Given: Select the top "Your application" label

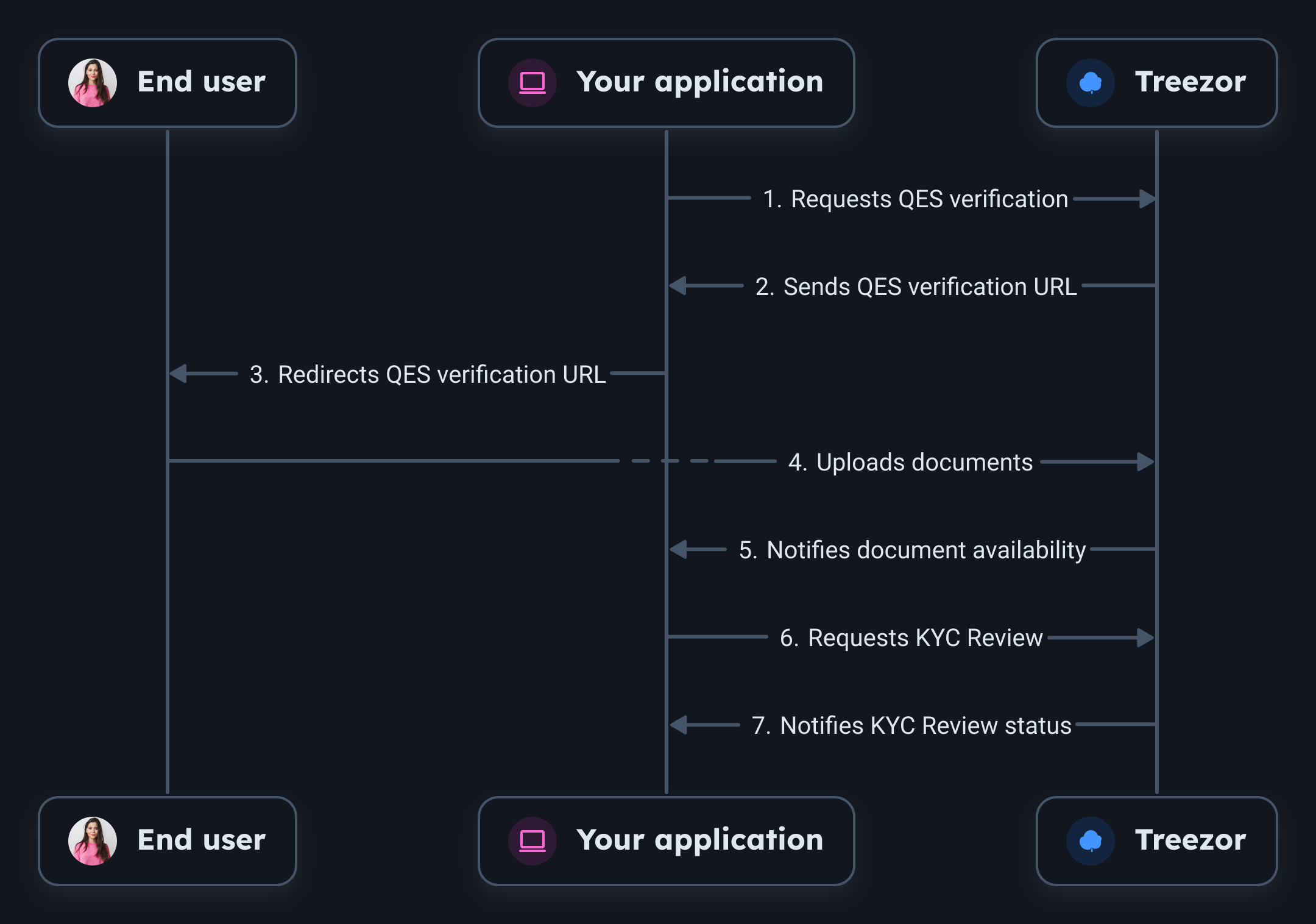Looking at the screenshot, I should tap(700, 84).
